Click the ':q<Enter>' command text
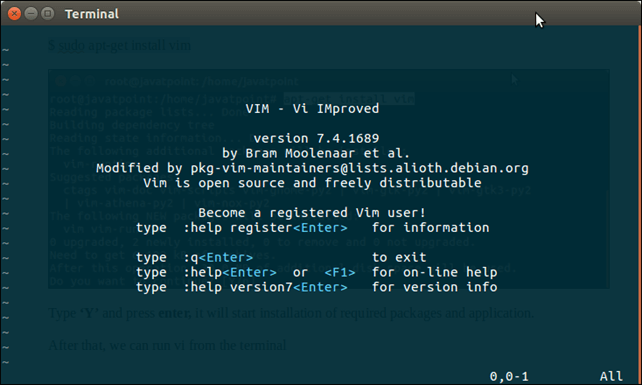This screenshot has height=385, width=642. [218, 258]
